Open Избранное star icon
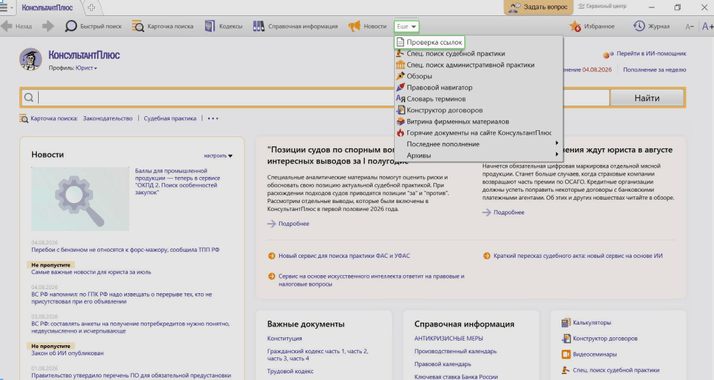 592,26
